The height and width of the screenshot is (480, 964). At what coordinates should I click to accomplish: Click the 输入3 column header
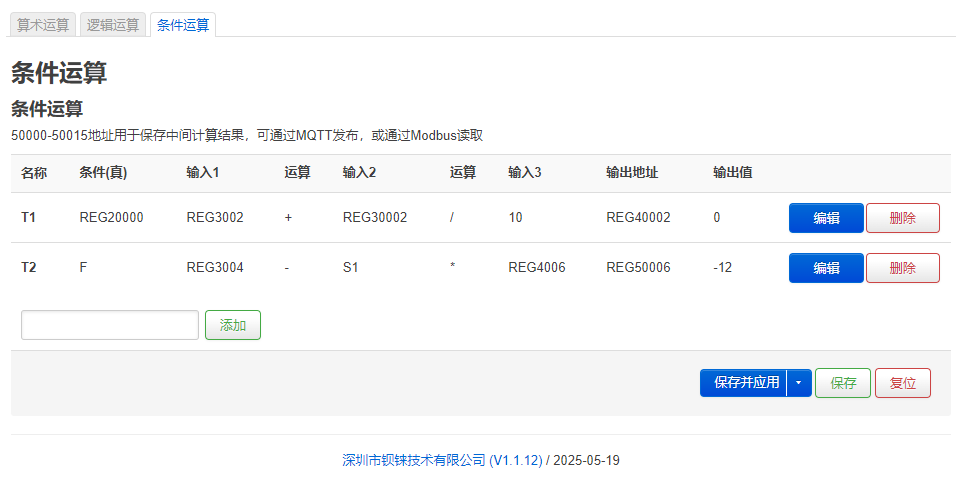tap(525, 173)
